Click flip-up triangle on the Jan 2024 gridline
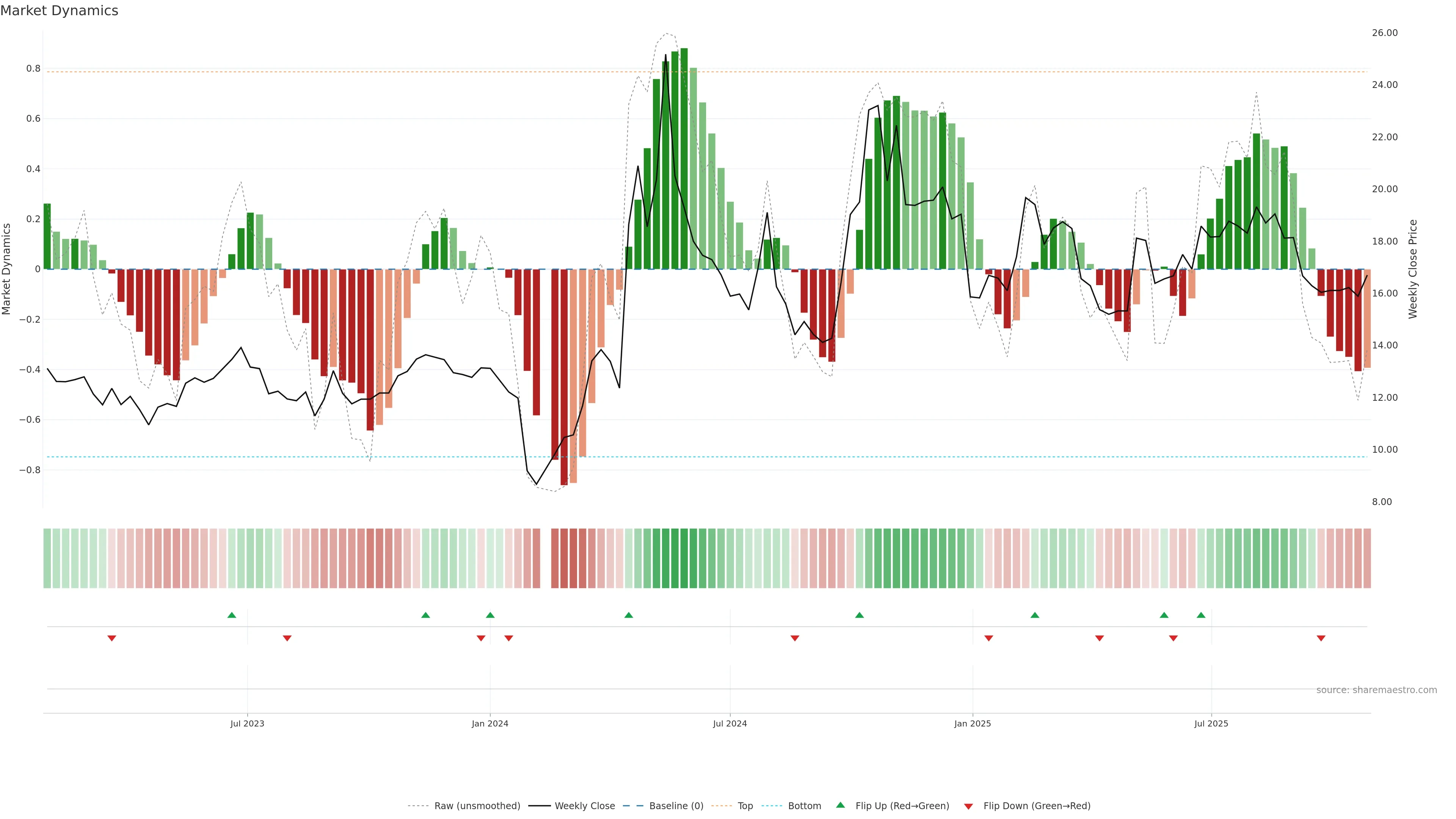 point(490,615)
